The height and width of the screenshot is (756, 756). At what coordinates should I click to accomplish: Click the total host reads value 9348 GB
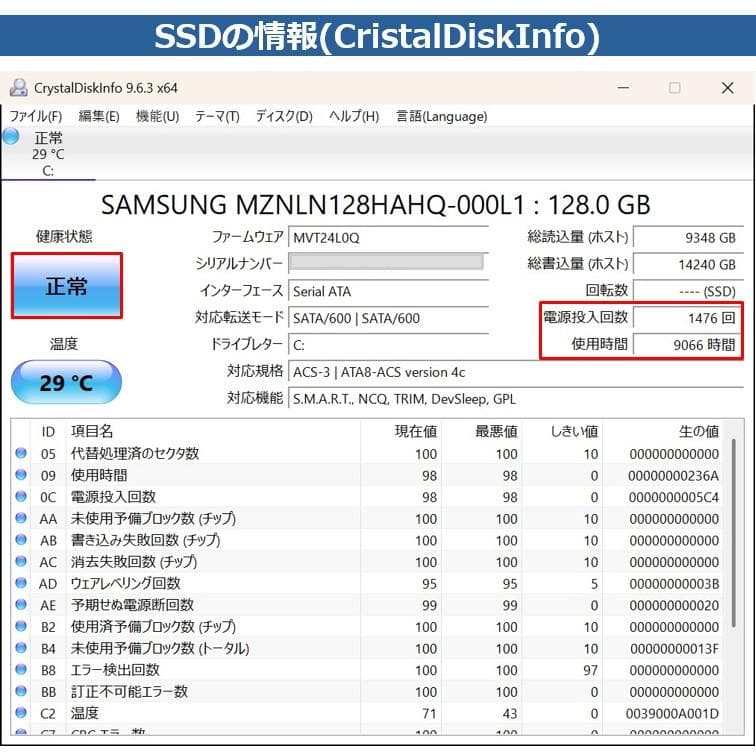point(688,238)
